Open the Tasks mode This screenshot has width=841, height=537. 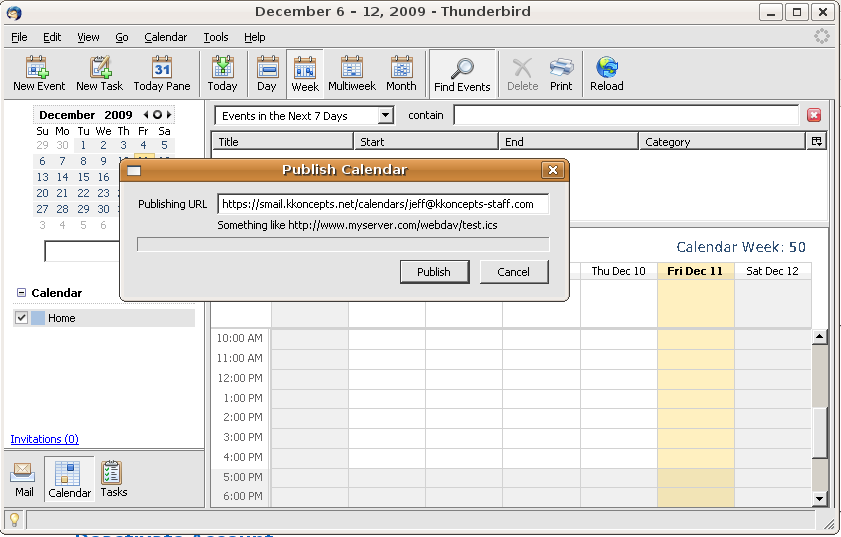pos(113,479)
